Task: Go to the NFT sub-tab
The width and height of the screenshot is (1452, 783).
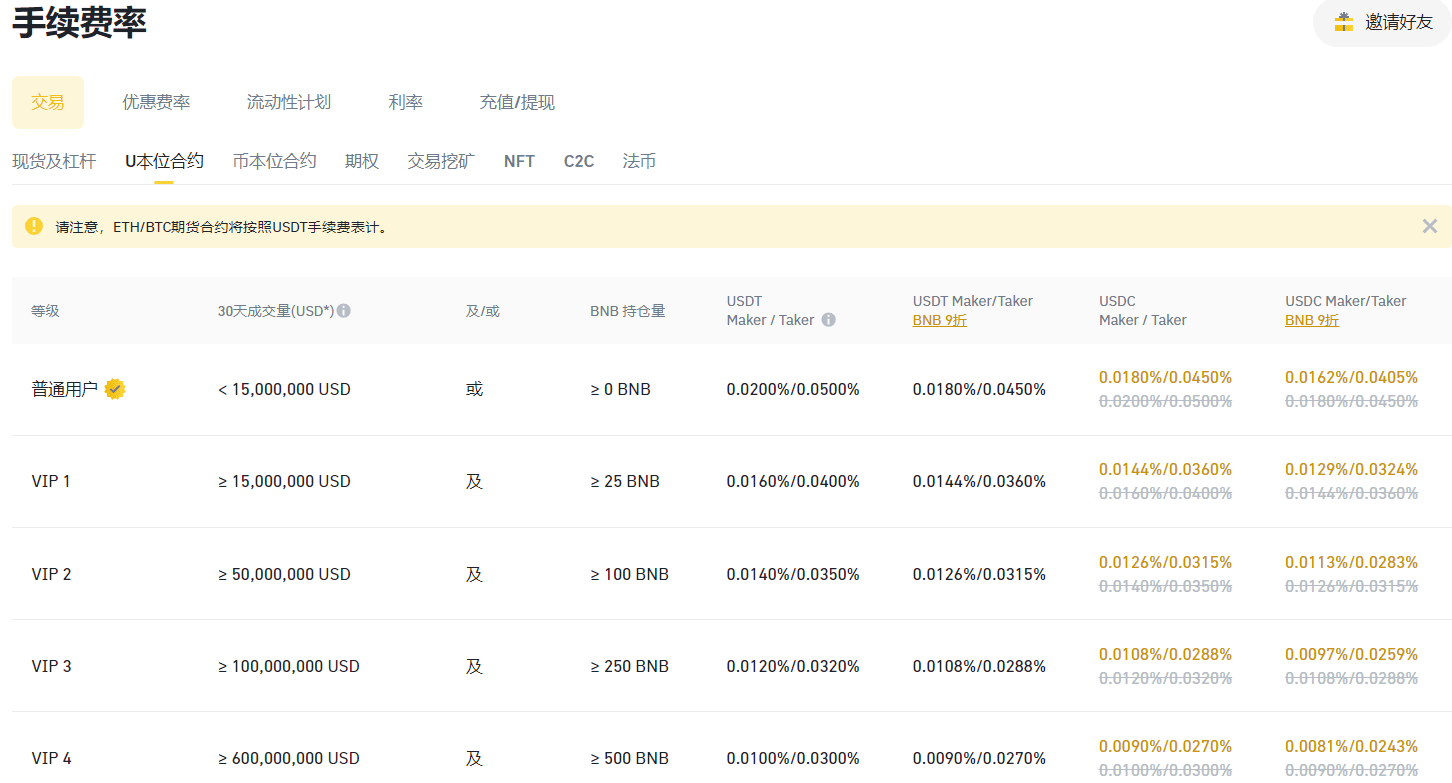Action: [519, 161]
